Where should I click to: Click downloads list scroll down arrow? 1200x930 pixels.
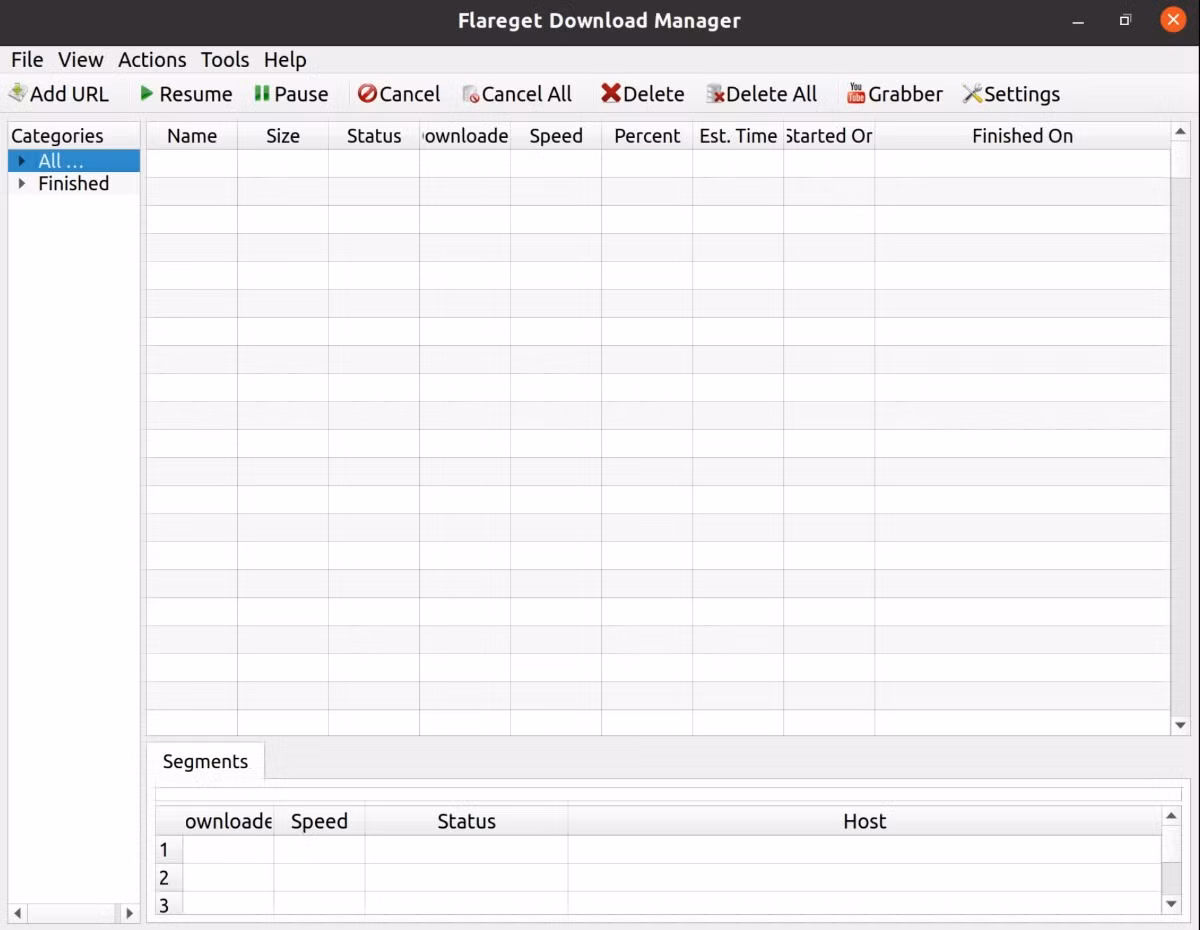coord(1180,725)
